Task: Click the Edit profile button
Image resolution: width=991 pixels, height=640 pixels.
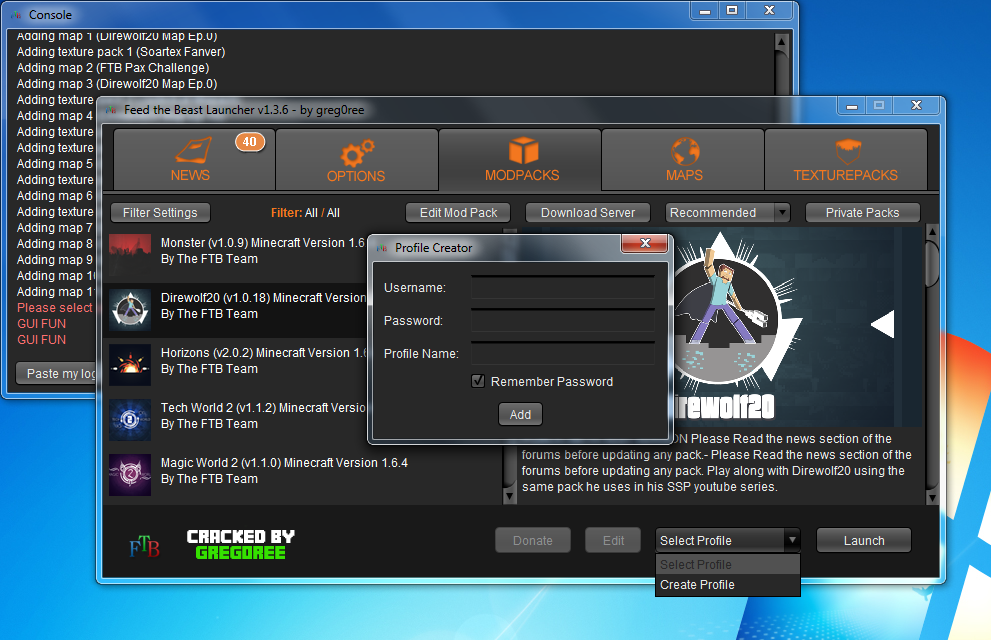Action: point(613,541)
